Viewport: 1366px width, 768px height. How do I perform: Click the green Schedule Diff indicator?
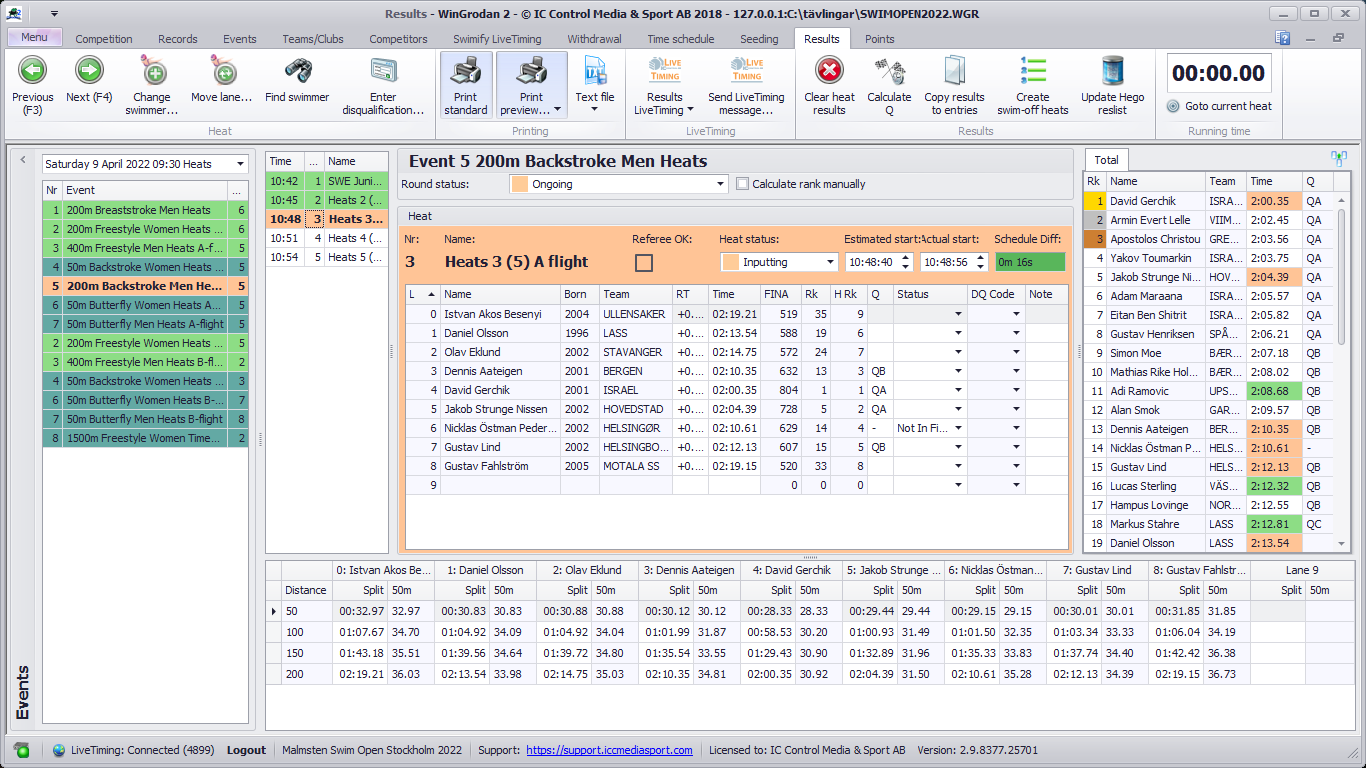[x=1029, y=262]
